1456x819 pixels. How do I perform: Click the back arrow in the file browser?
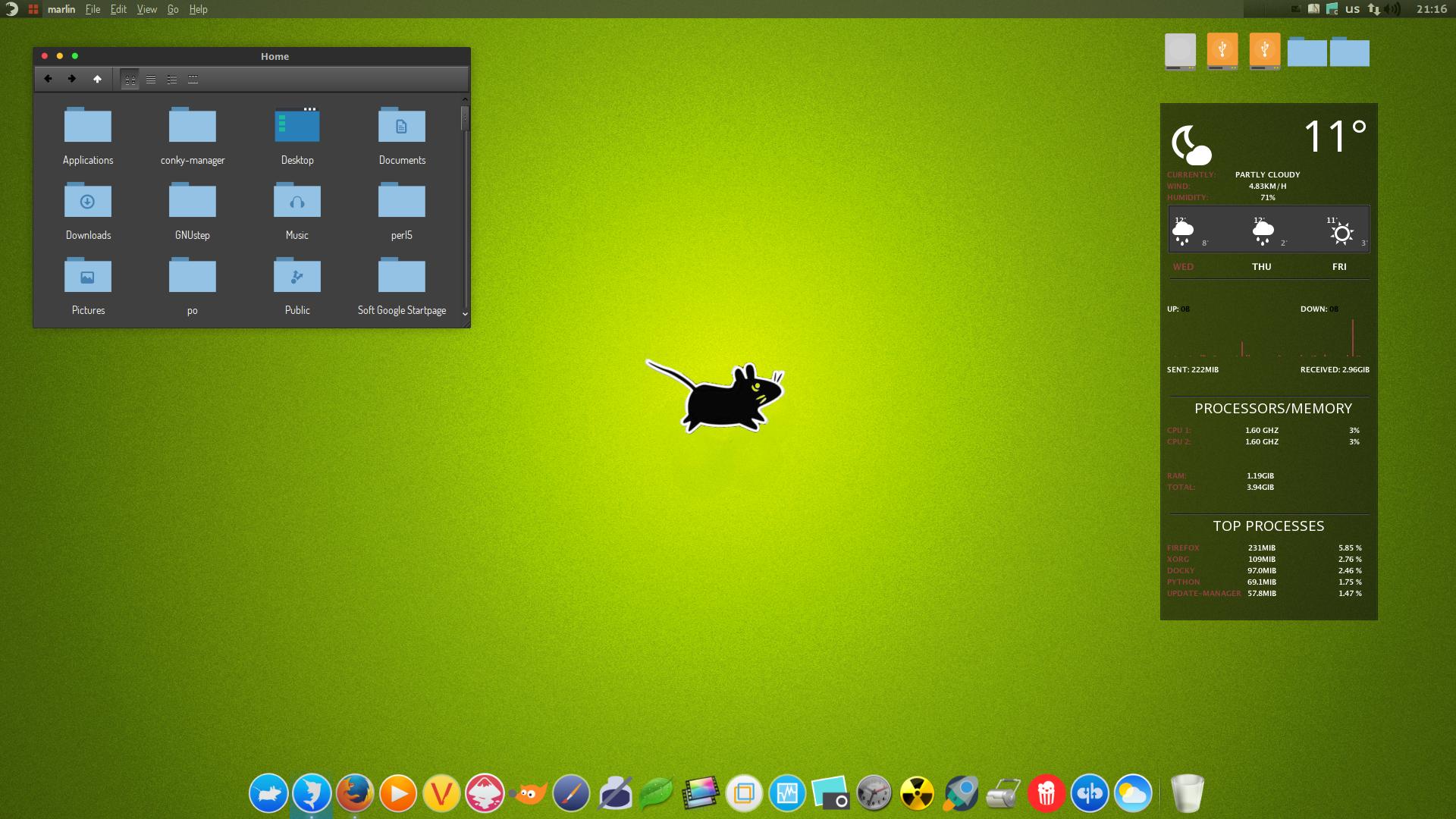[x=48, y=79]
